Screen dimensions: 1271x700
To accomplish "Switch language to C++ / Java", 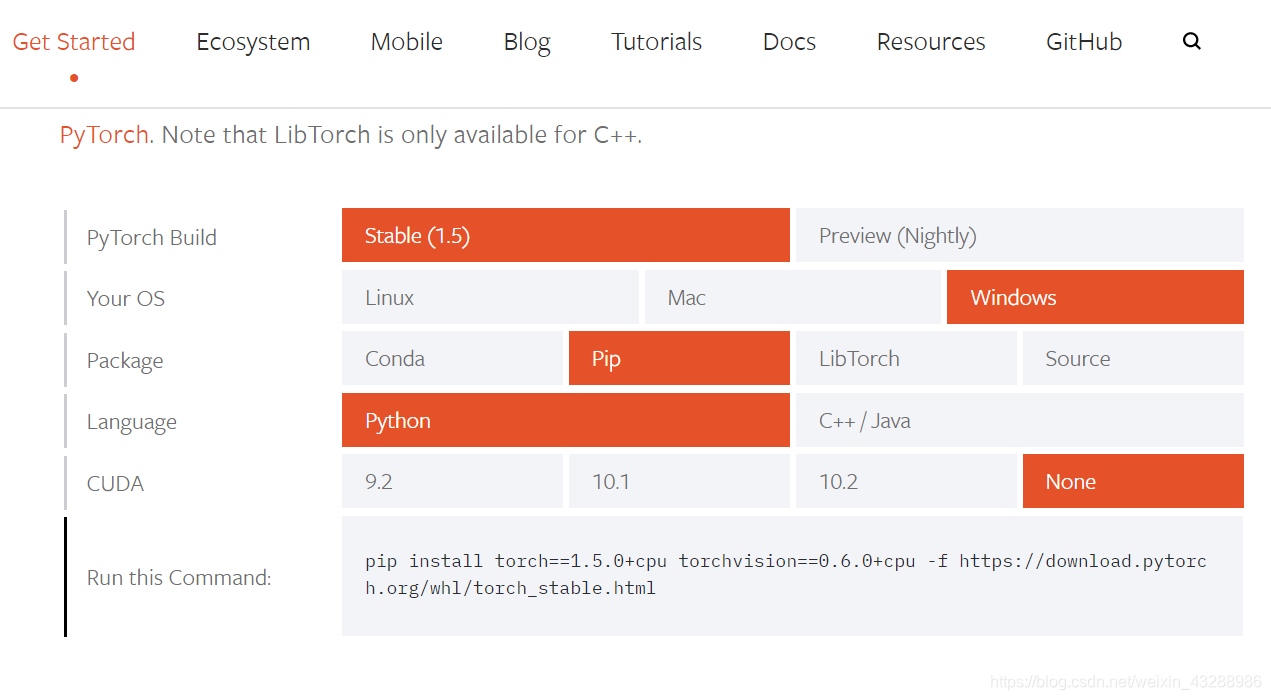I will (x=1019, y=420).
